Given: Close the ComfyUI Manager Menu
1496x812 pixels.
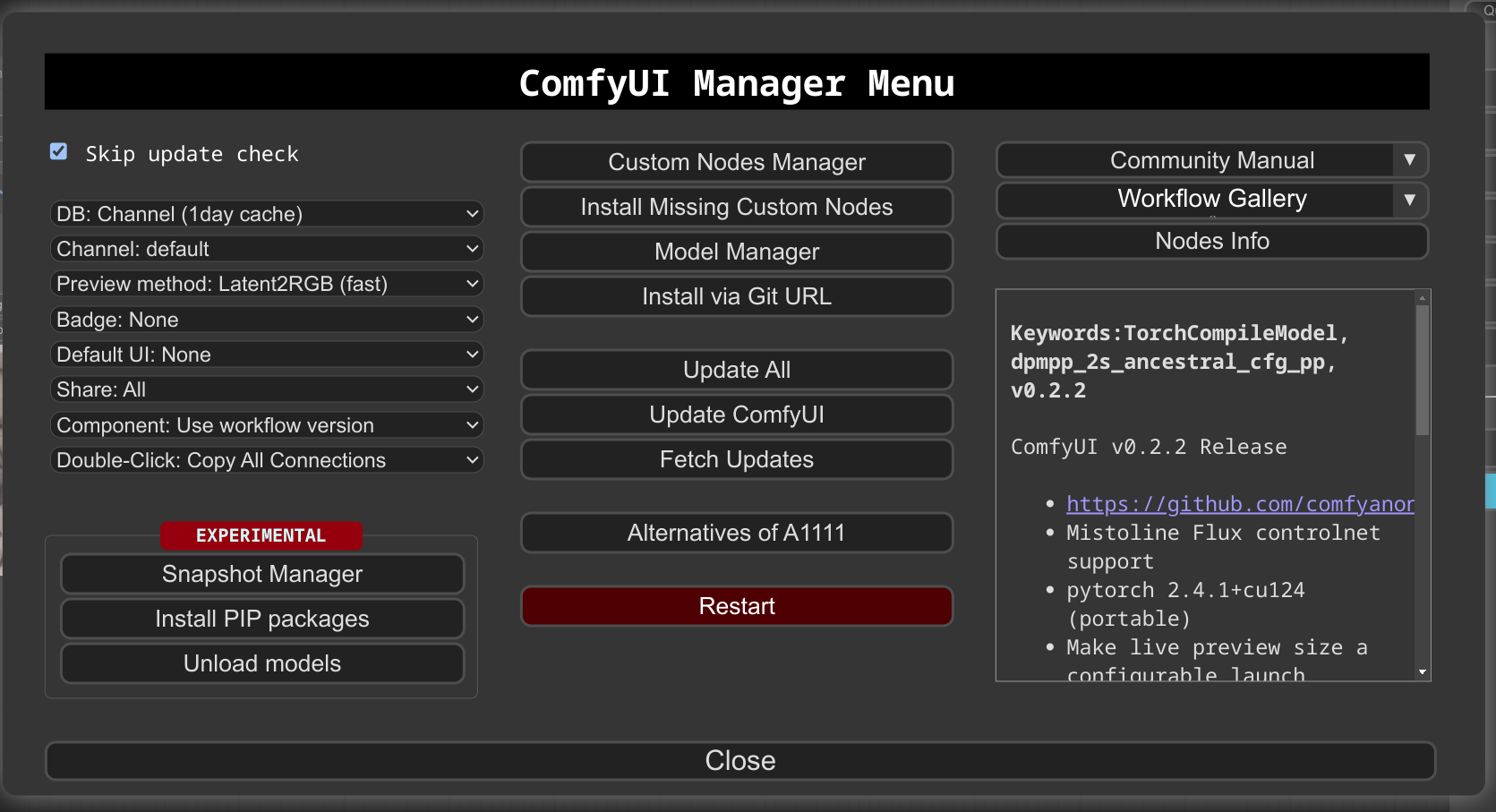Looking at the screenshot, I should pyautogui.click(x=739, y=760).
